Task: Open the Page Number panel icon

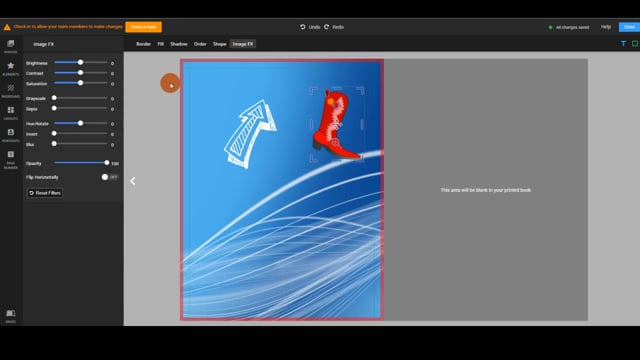Action: tap(11, 154)
